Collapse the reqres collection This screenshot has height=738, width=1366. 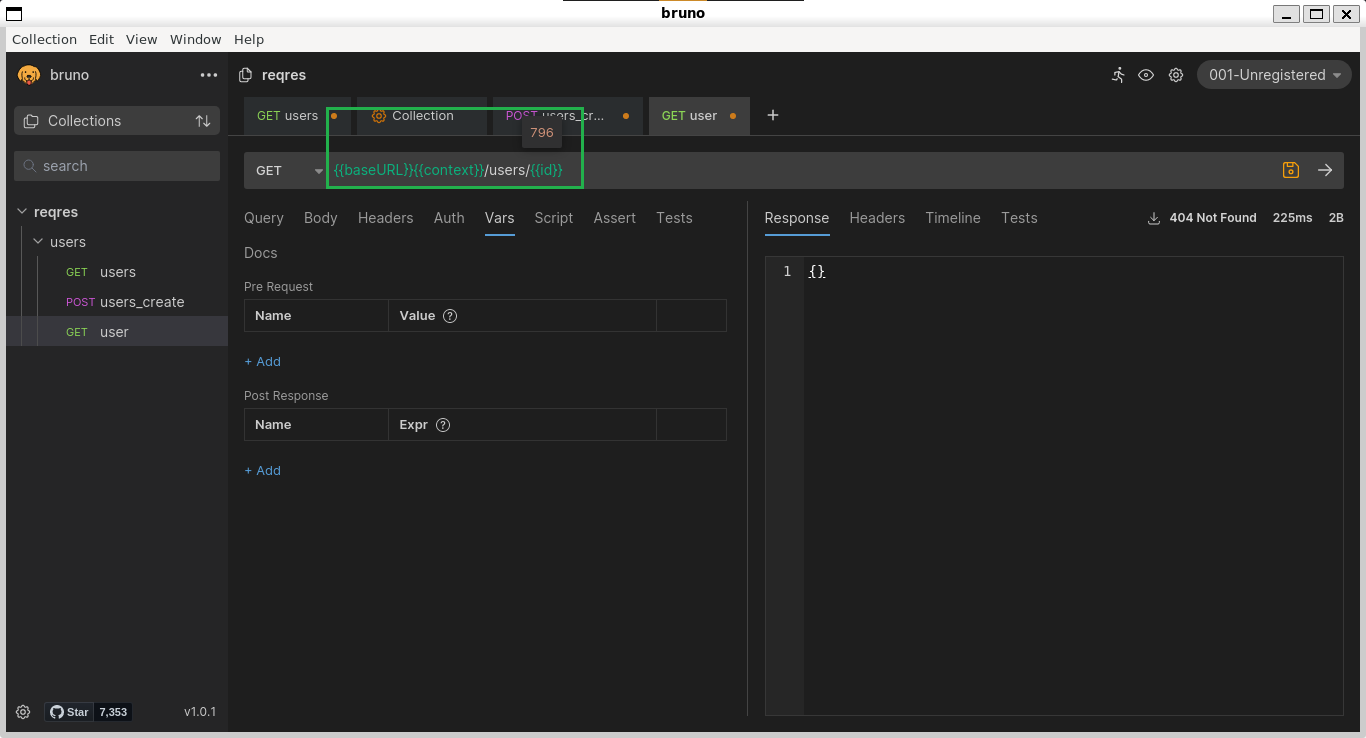point(22,211)
